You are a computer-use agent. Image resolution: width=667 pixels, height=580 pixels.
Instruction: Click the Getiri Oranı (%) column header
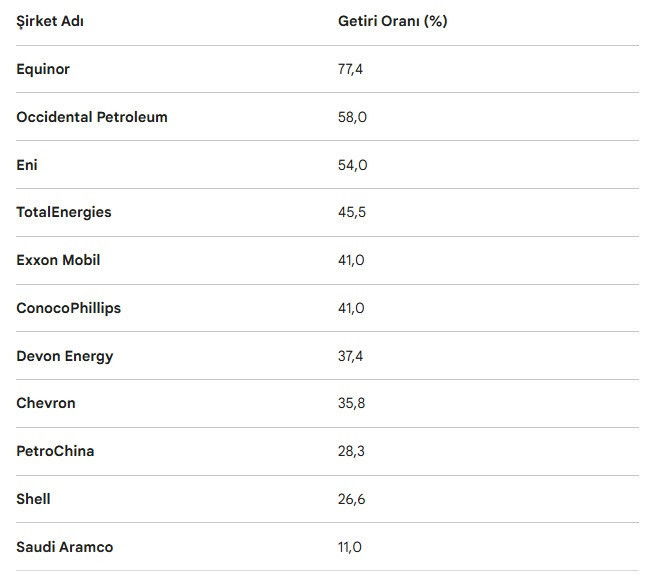pos(392,22)
